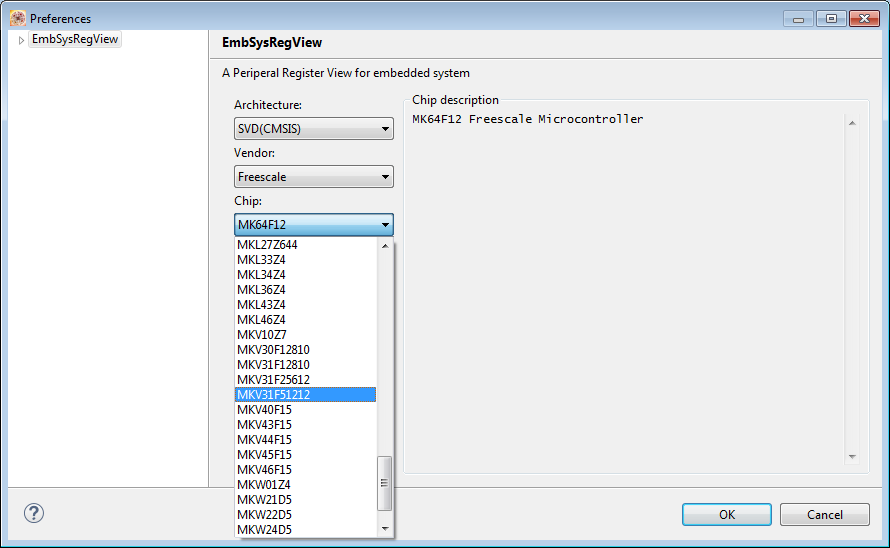
Task: Click the Chip description scroll-down arrow
Action: (852, 457)
